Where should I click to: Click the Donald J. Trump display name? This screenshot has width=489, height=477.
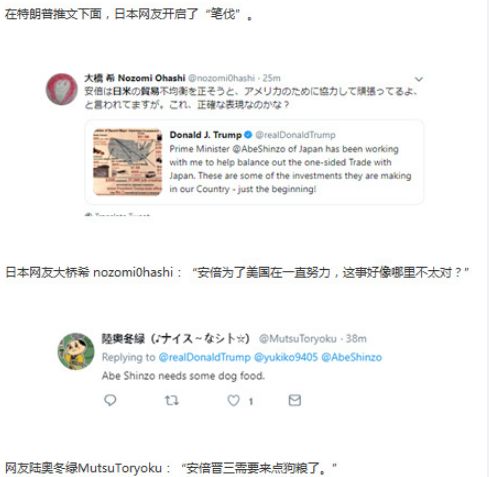point(205,135)
